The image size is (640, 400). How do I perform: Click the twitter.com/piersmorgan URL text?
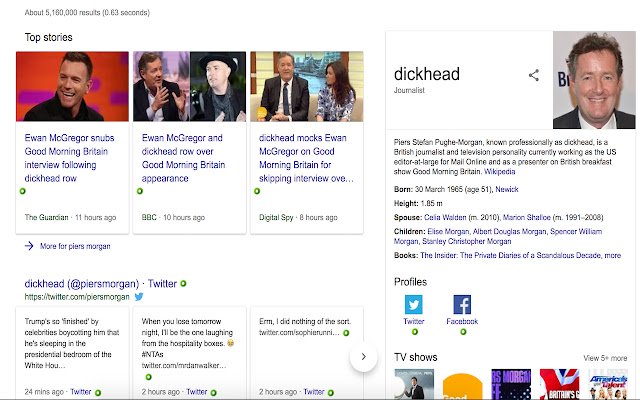tap(77, 297)
